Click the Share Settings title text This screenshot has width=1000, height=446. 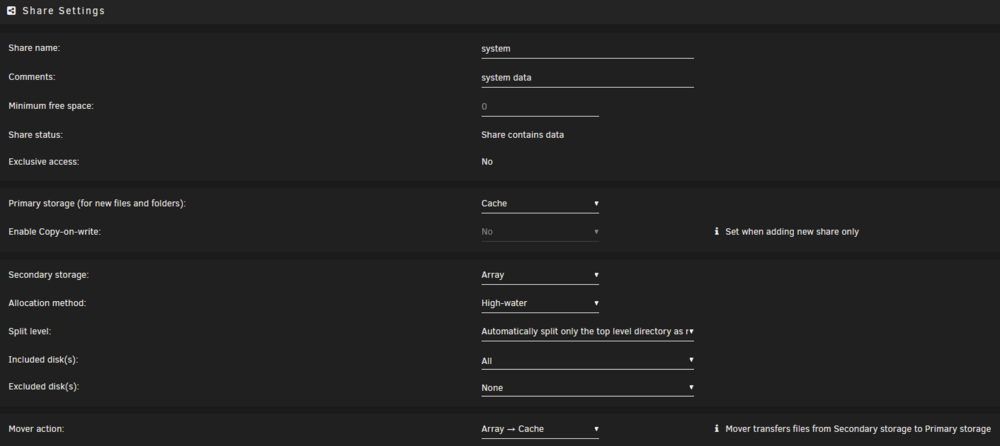click(x=64, y=11)
